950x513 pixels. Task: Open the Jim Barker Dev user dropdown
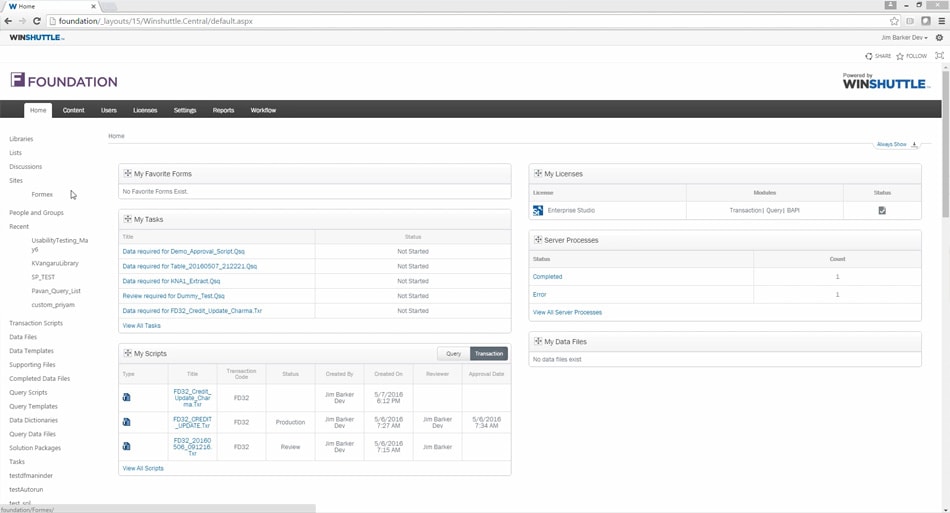904,38
